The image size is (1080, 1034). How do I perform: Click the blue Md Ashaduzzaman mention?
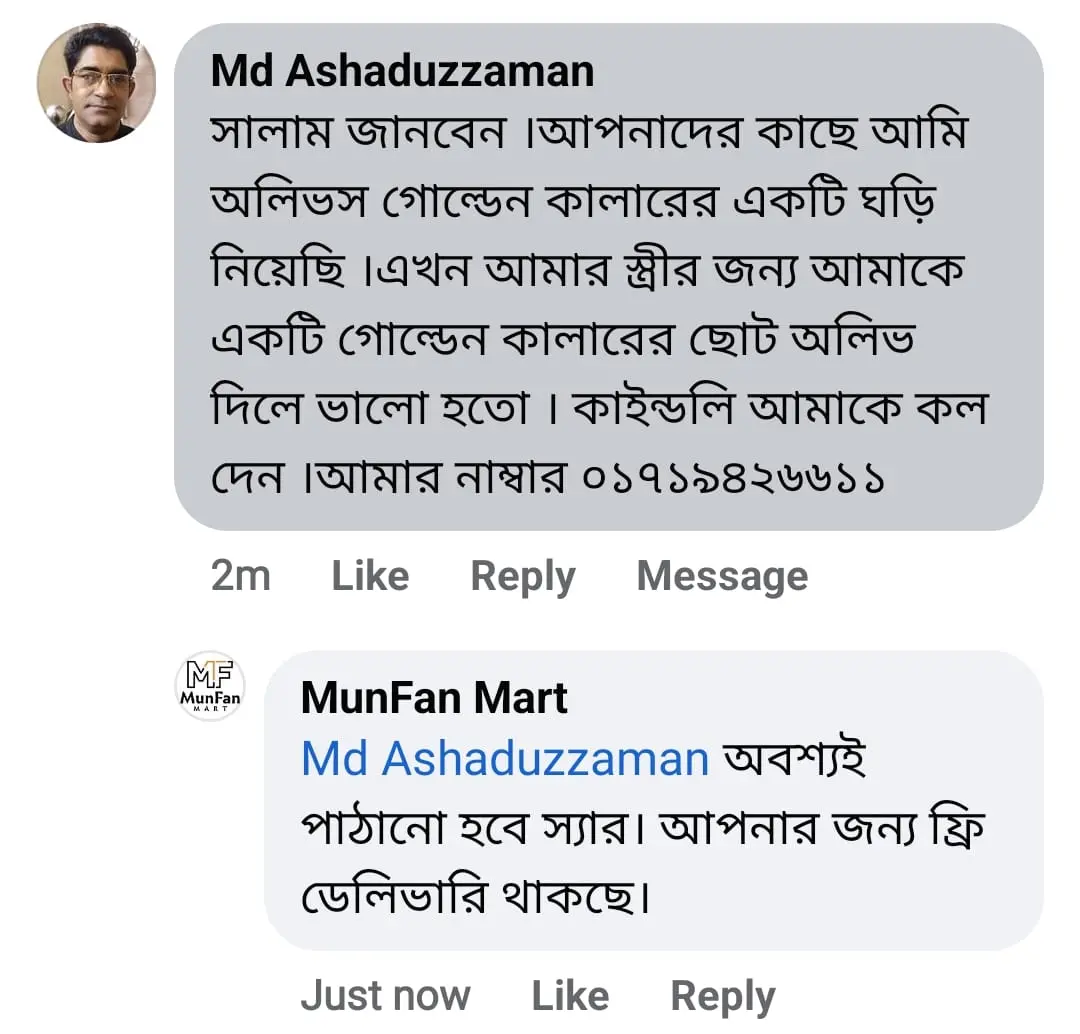pos(505,759)
